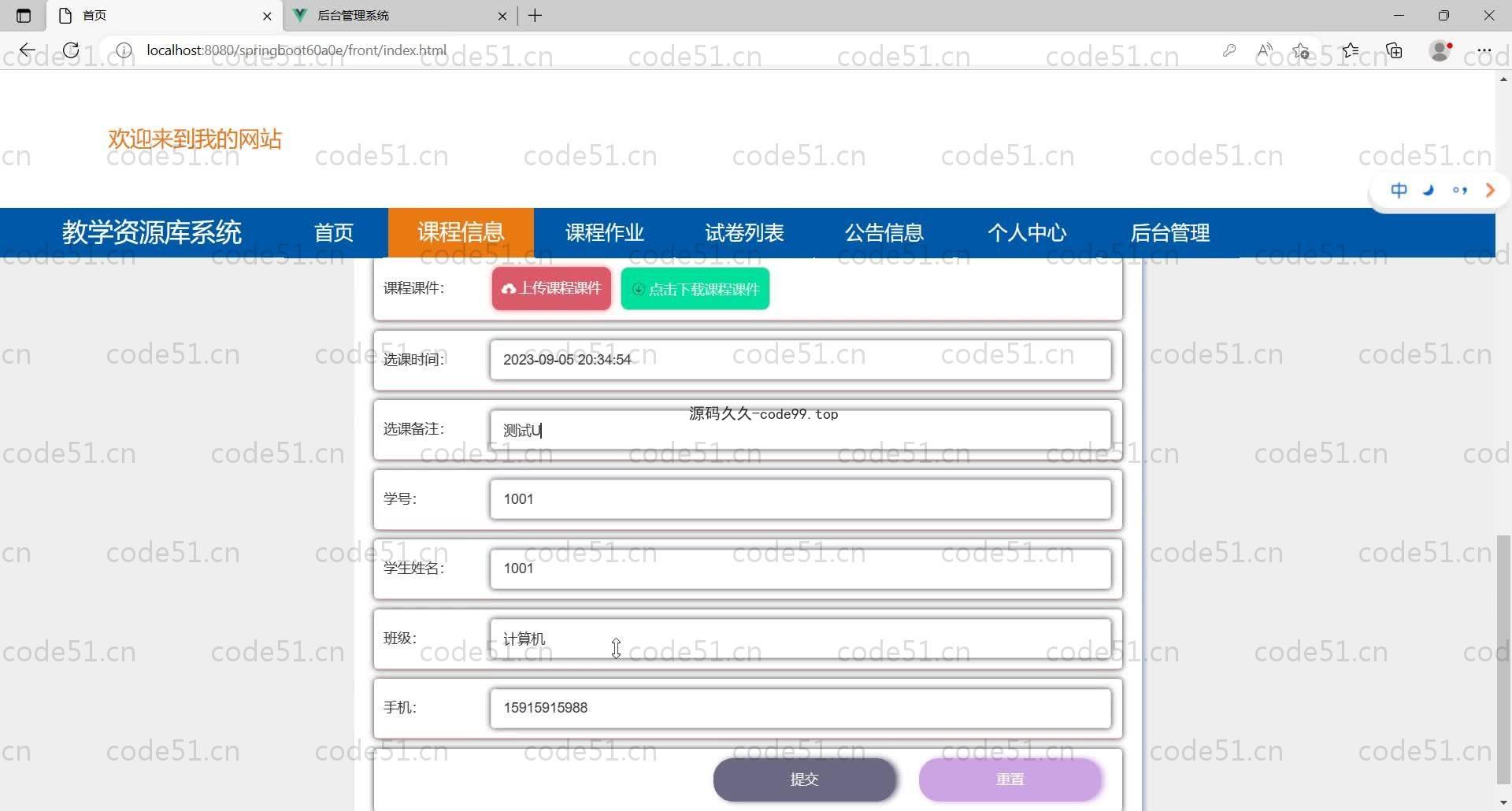Click the punctuation icon in the IME toolbar
Screen dimensions: 1512x811
pos(1460,190)
